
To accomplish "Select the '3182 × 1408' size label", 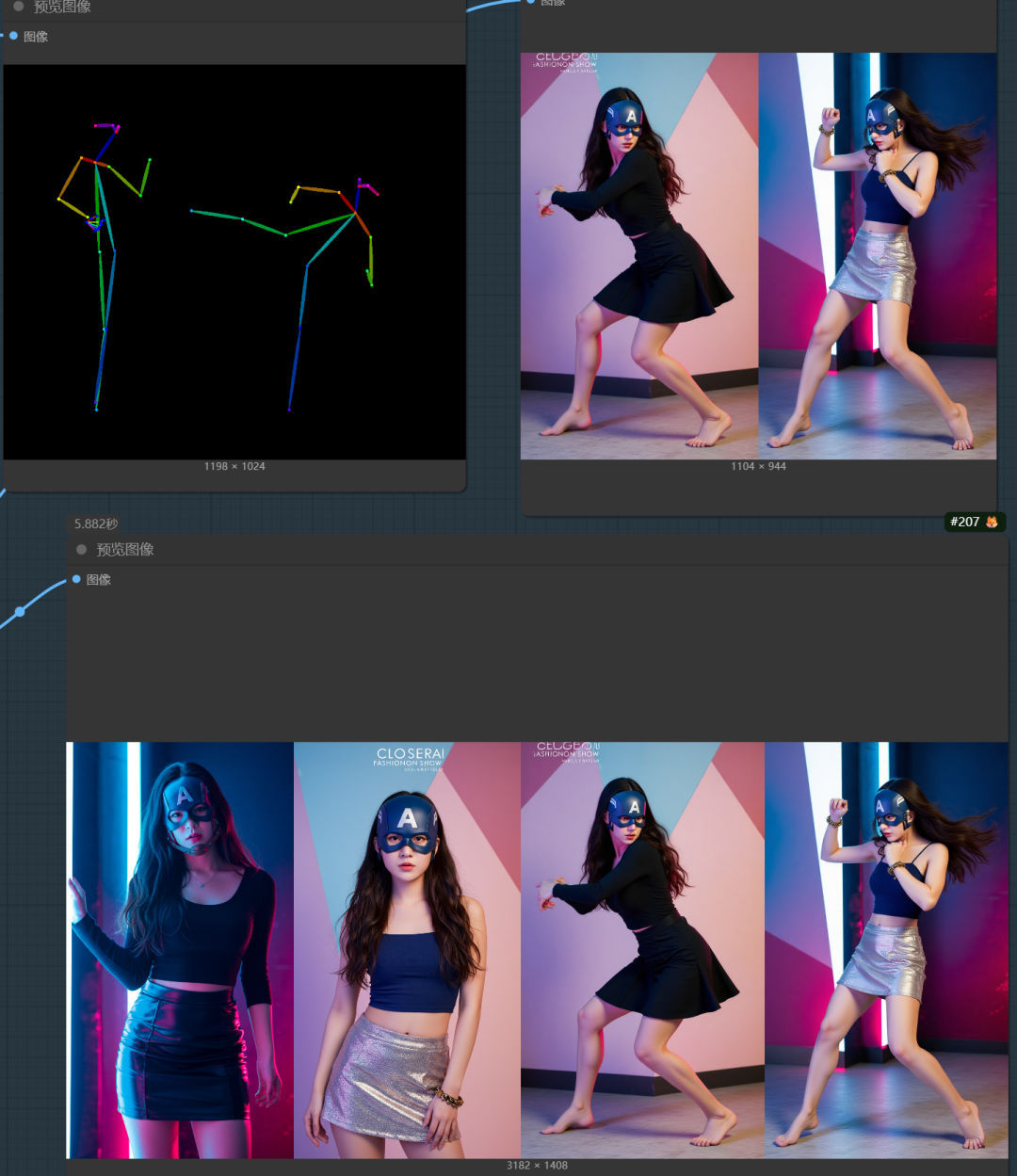I will tap(537, 1165).
